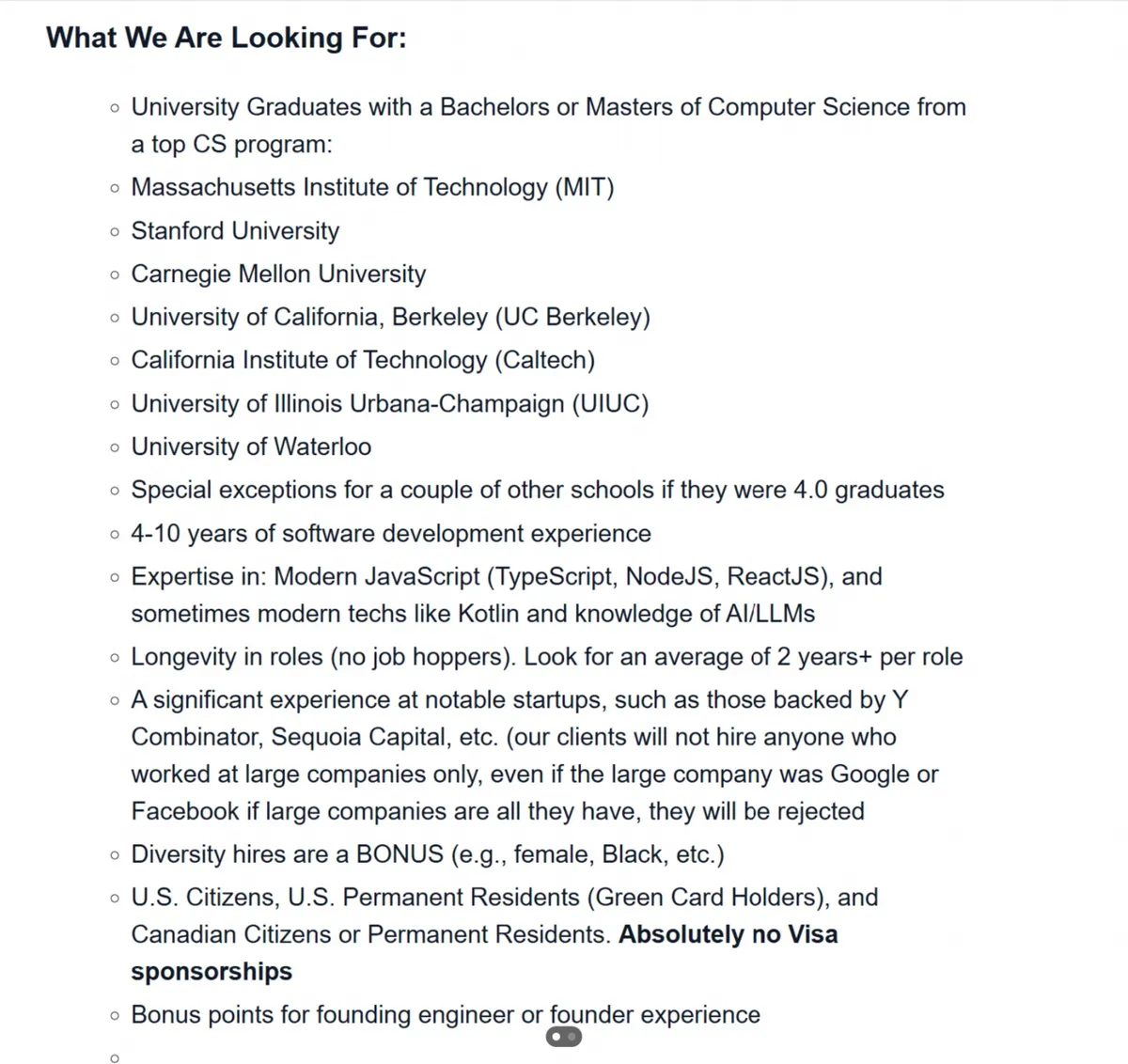
Task: Click the '4-10 years of software development' line
Action: coord(390,533)
